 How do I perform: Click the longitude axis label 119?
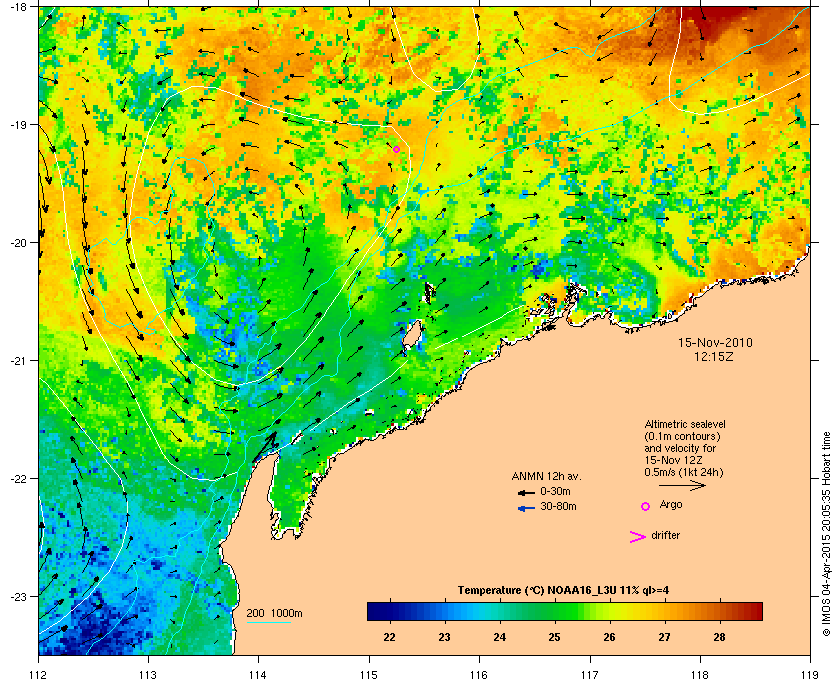point(809,674)
